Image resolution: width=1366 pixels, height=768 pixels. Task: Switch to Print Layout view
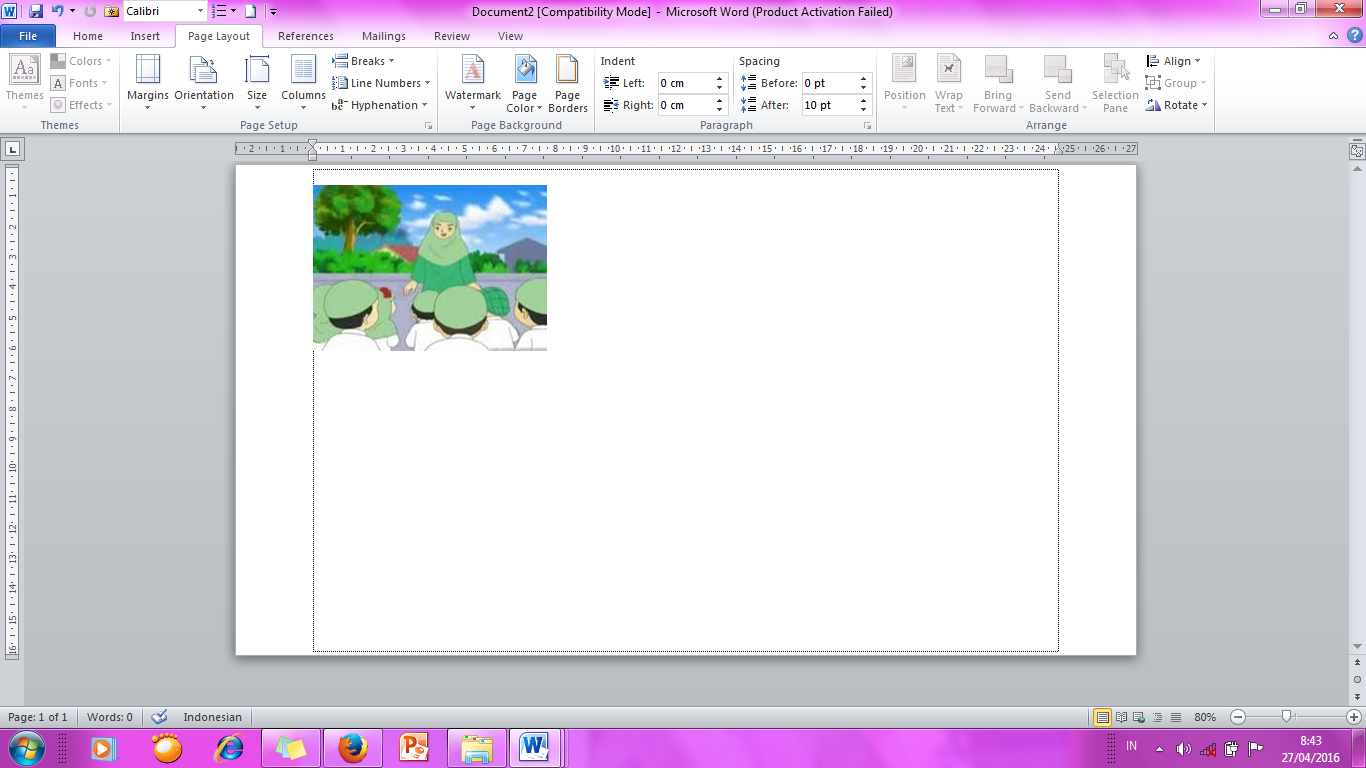pyautogui.click(x=1102, y=717)
